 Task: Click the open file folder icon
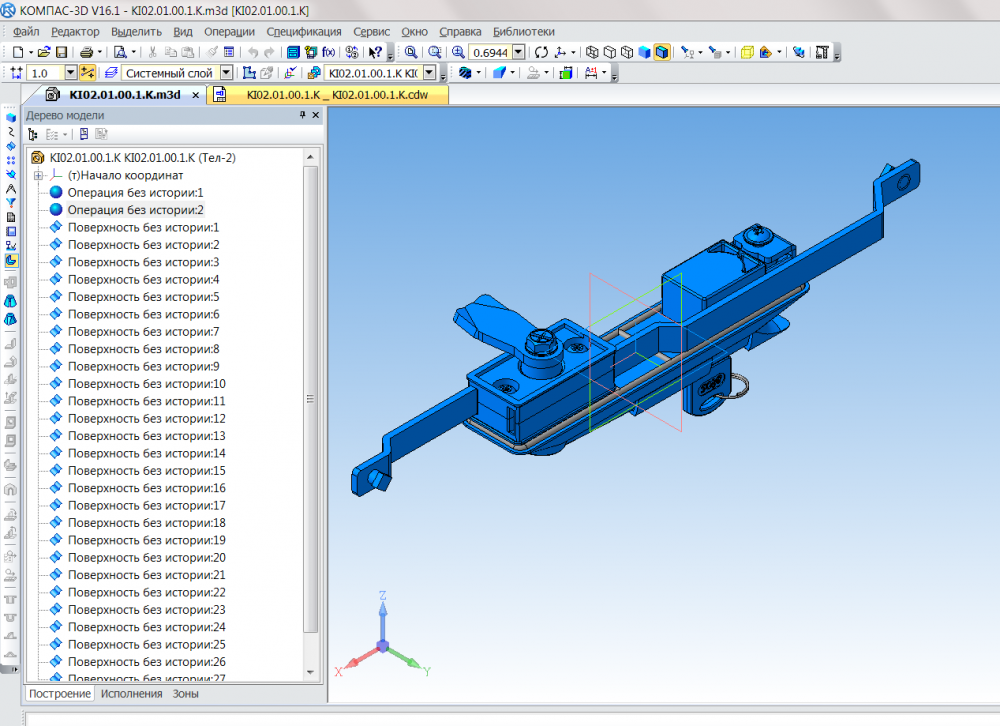pos(43,52)
